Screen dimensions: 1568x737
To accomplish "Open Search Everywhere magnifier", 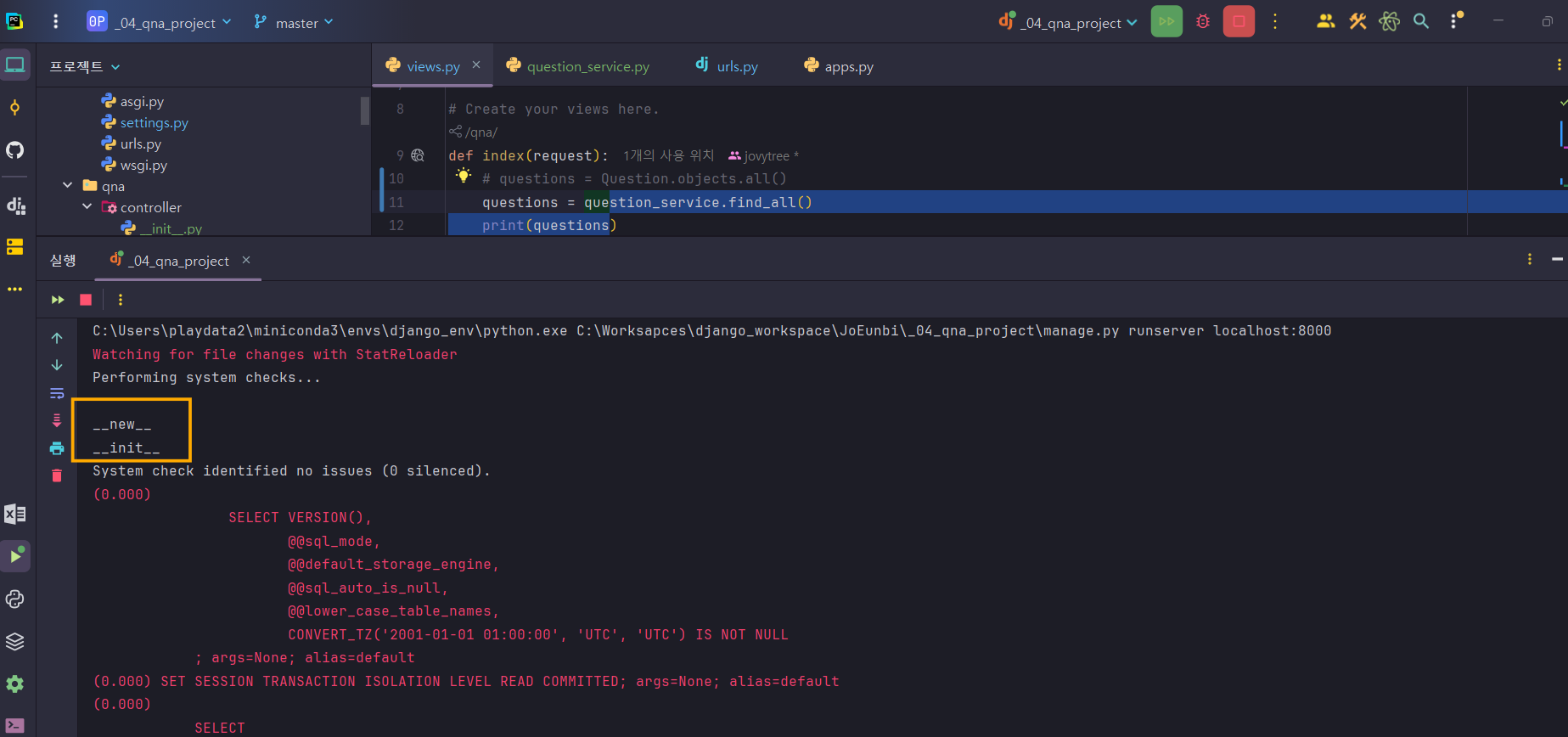I will point(1421,21).
